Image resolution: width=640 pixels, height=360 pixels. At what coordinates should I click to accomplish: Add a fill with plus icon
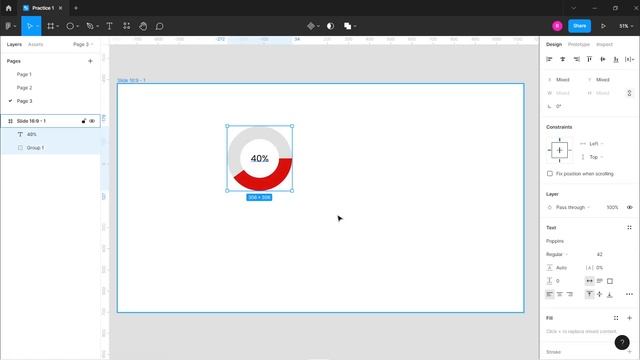629,318
